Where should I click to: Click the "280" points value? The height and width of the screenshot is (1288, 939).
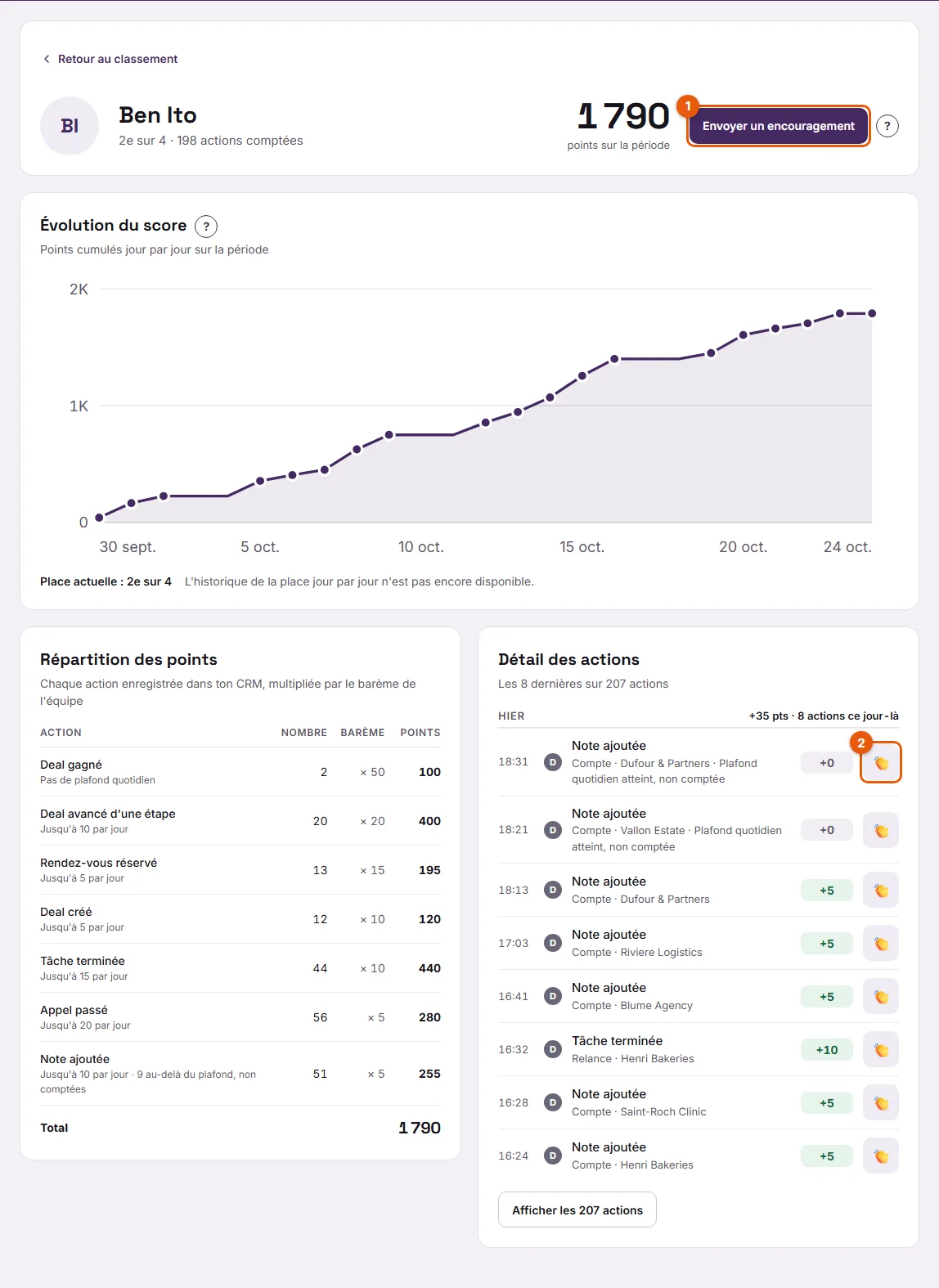(429, 1017)
